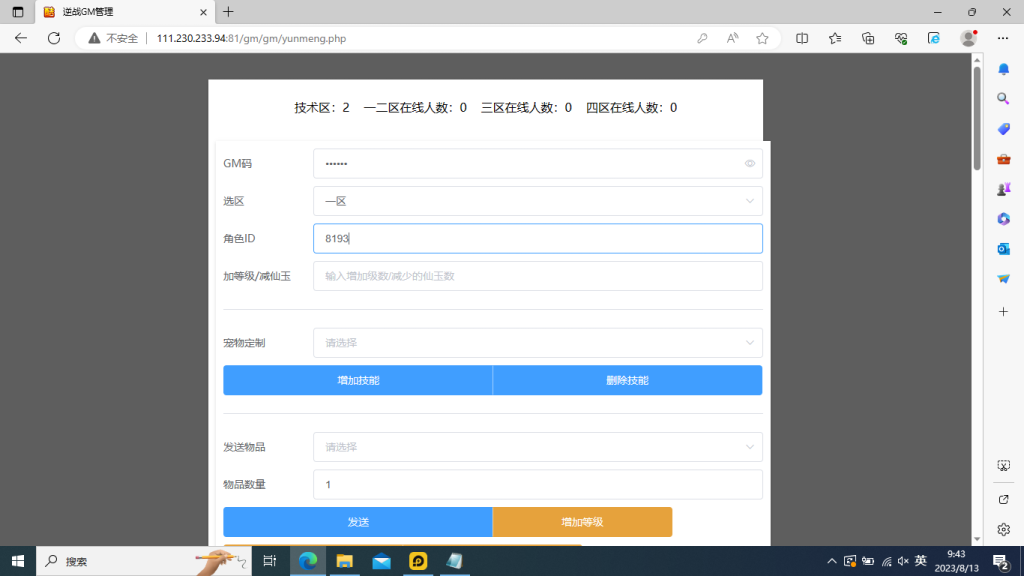This screenshot has height=576, width=1024.
Task: Reload the page in Internet Explorer mode
Action: [933, 37]
